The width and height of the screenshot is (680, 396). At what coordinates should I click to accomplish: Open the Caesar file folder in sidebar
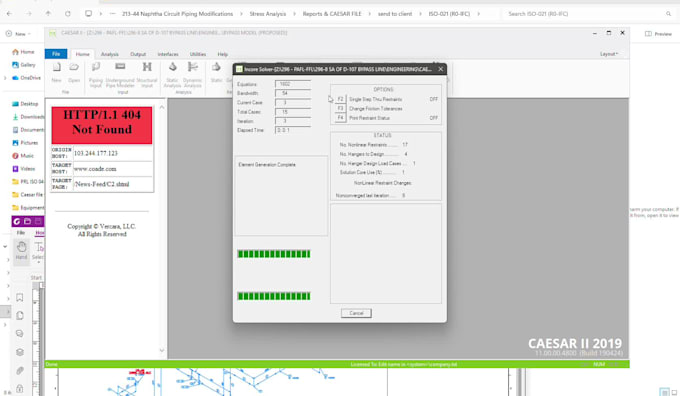(28, 195)
